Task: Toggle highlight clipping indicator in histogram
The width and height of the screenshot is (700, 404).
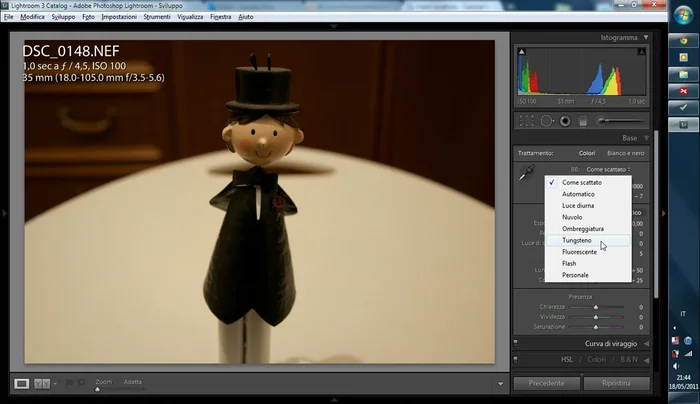Action: [x=642, y=50]
